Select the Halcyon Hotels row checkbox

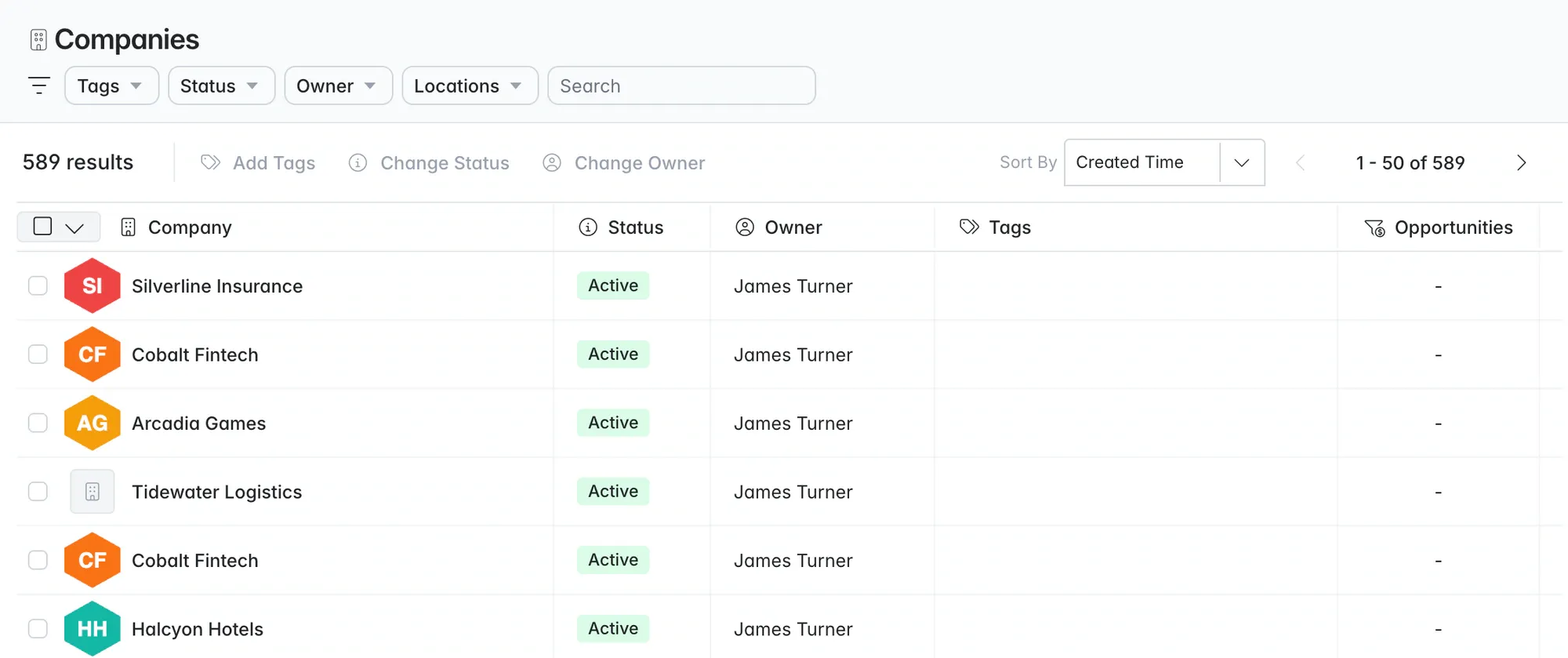pyautogui.click(x=38, y=628)
